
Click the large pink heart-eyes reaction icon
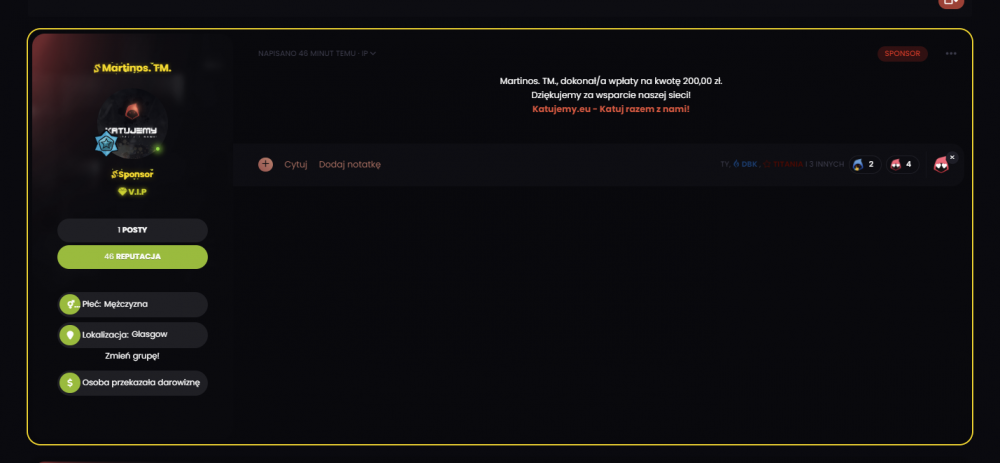(941, 165)
